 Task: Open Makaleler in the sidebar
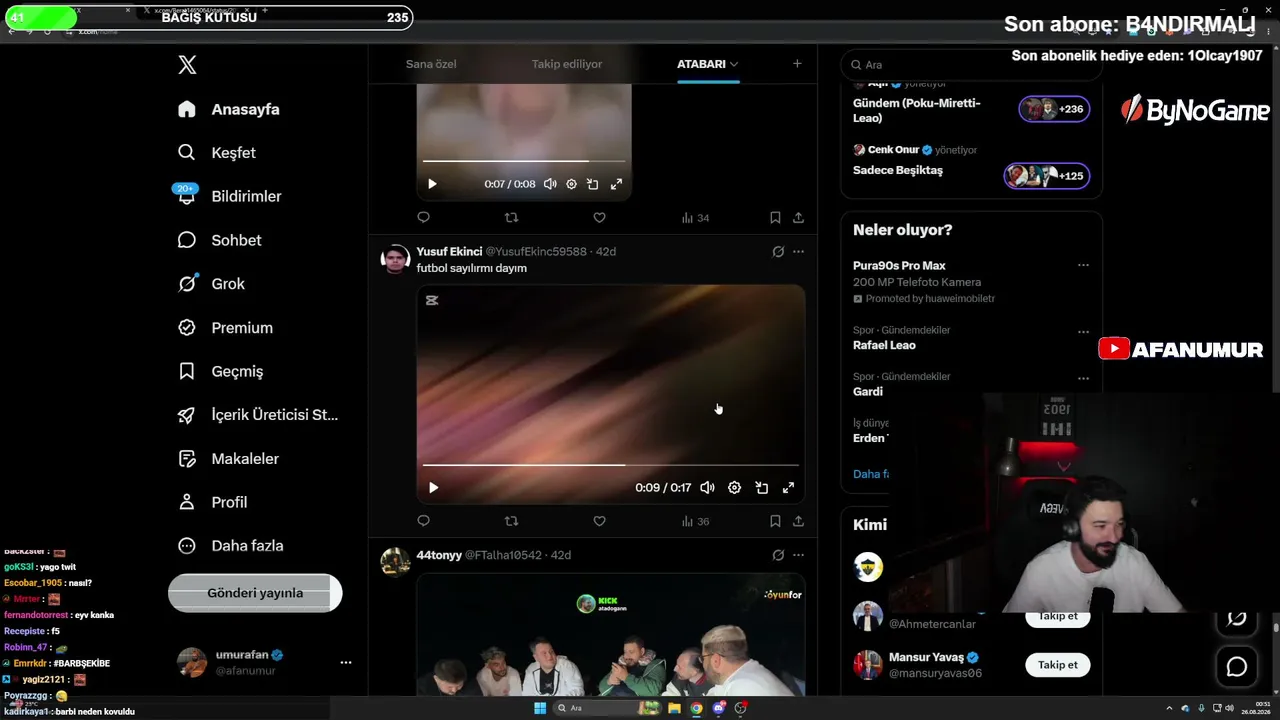[228, 459]
